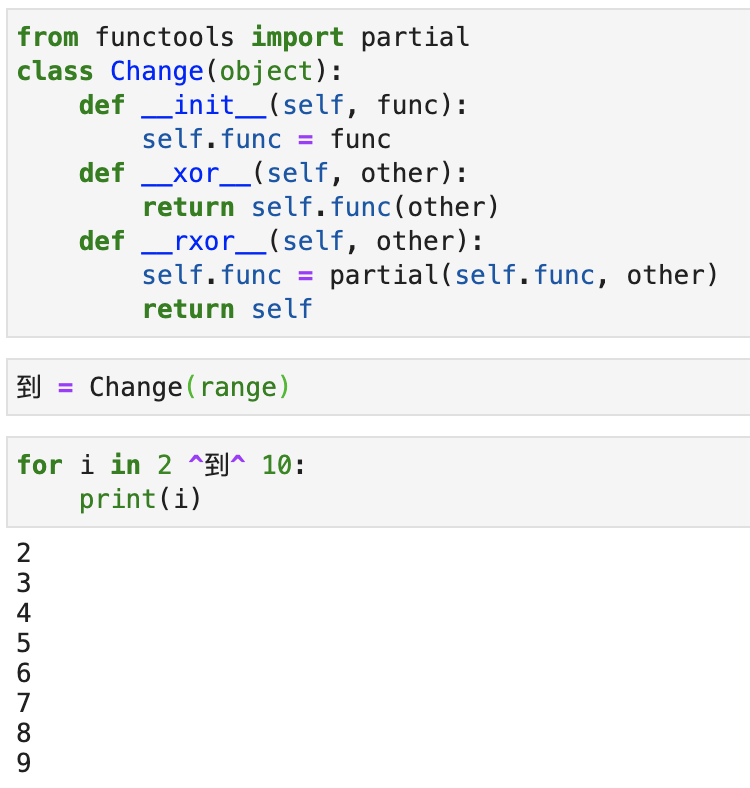Click the 'return self' statement
This screenshot has width=750, height=788.
tap(227, 309)
